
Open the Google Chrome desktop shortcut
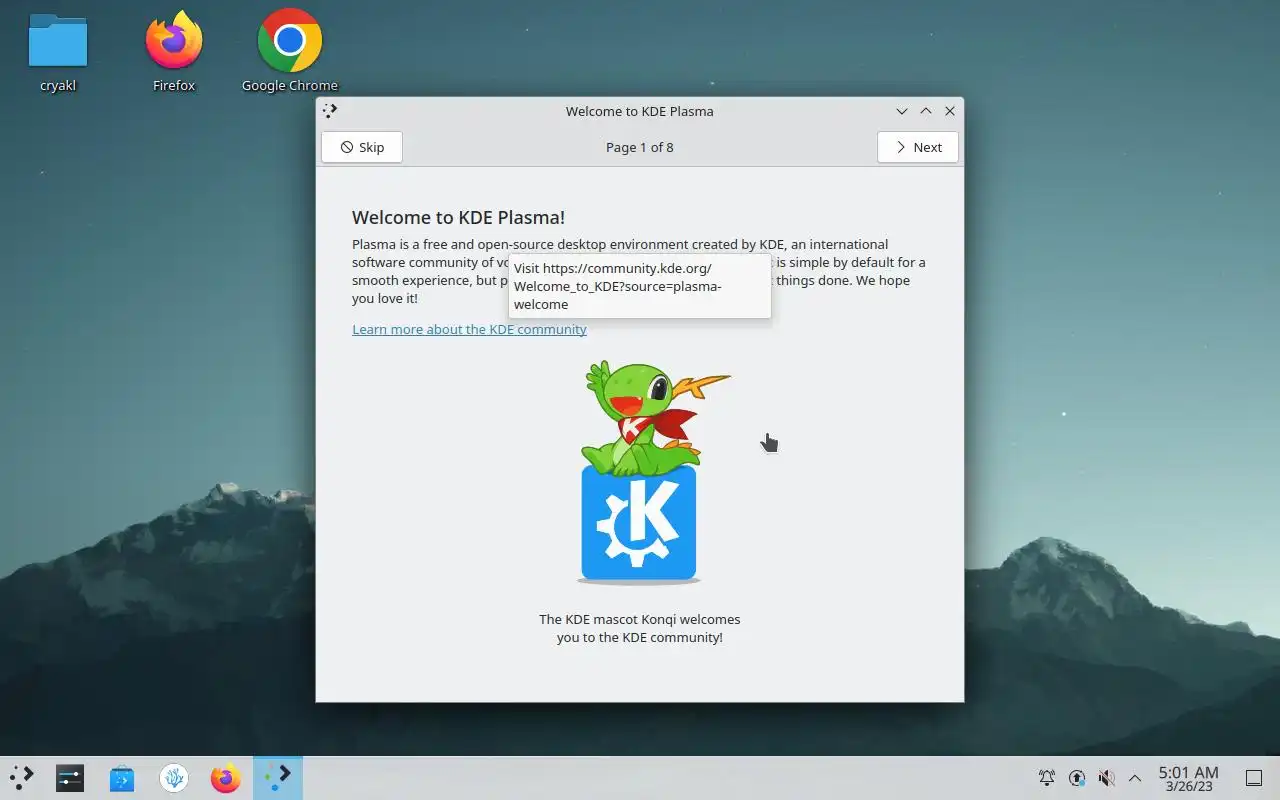290,52
